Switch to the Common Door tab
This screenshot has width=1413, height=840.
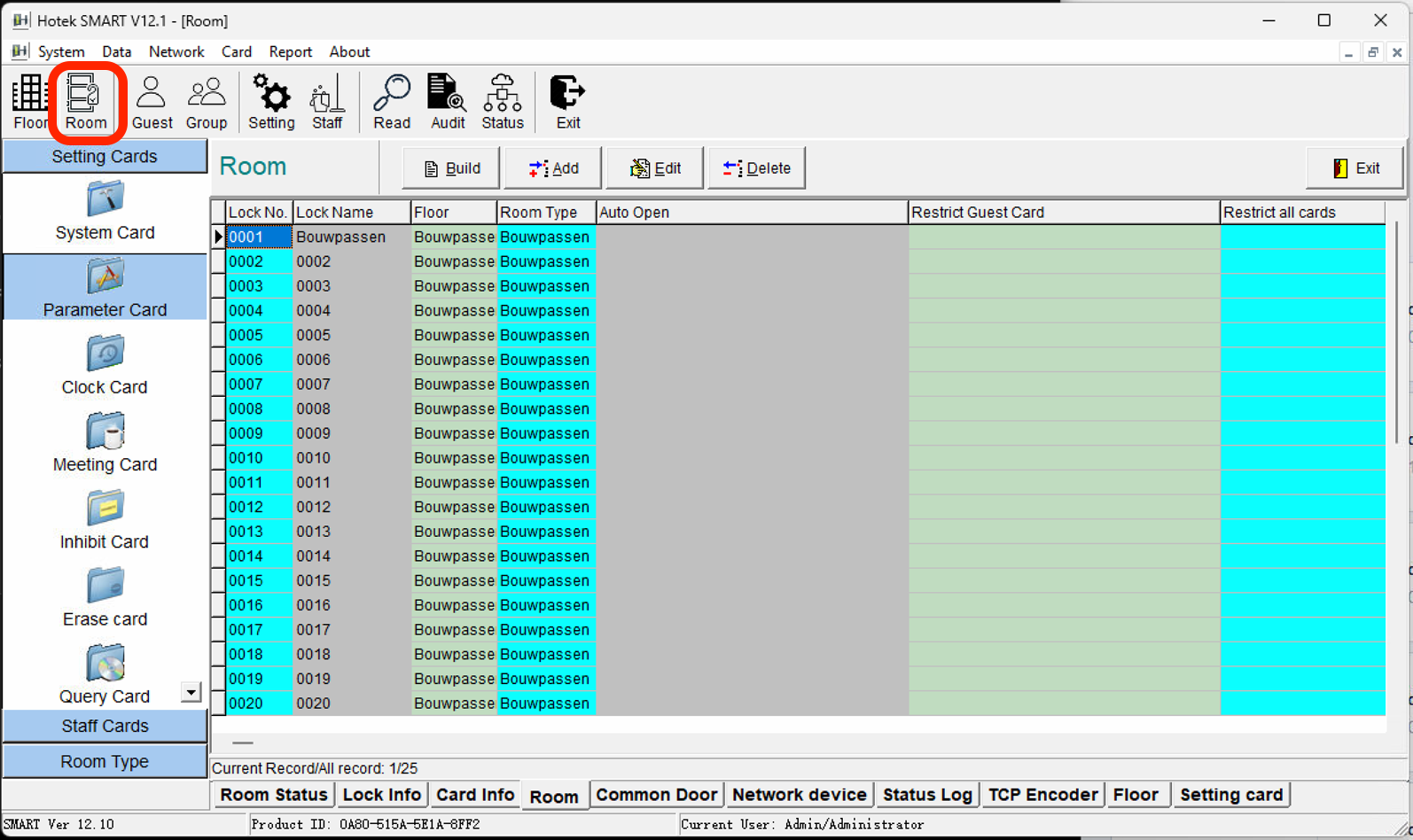click(657, 795)
